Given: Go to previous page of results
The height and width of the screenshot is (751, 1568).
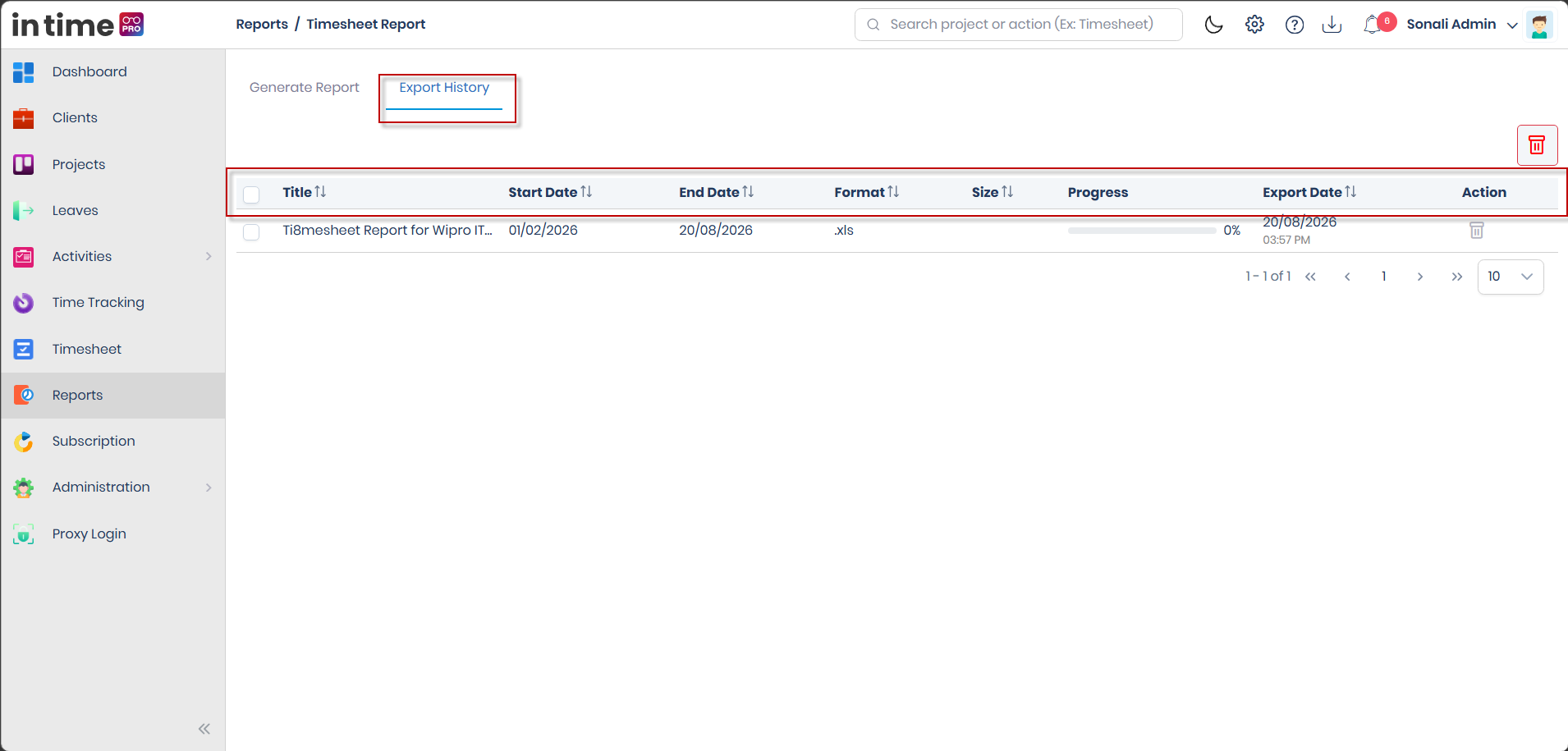Looking at the screenshot, I should [x=1347, y=277].
